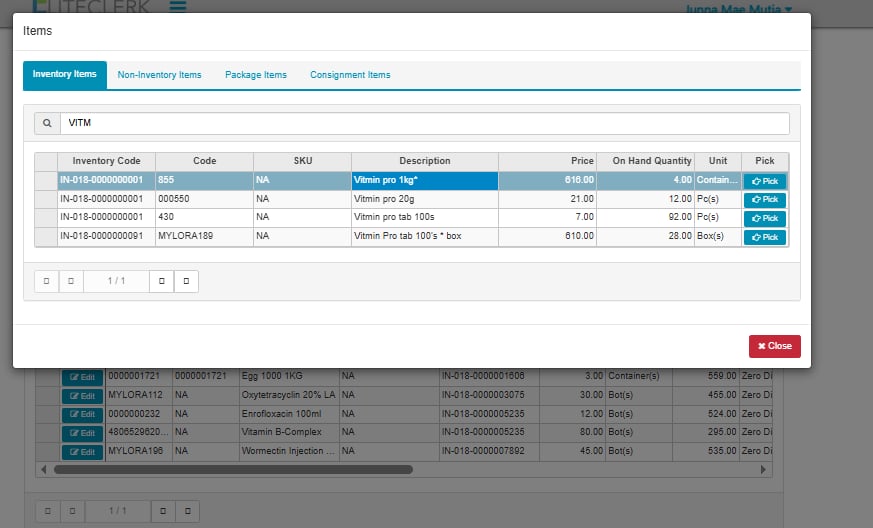873x528 pixels.
Task: Select the Consignment Items tab
Action: tap(350, 75)
